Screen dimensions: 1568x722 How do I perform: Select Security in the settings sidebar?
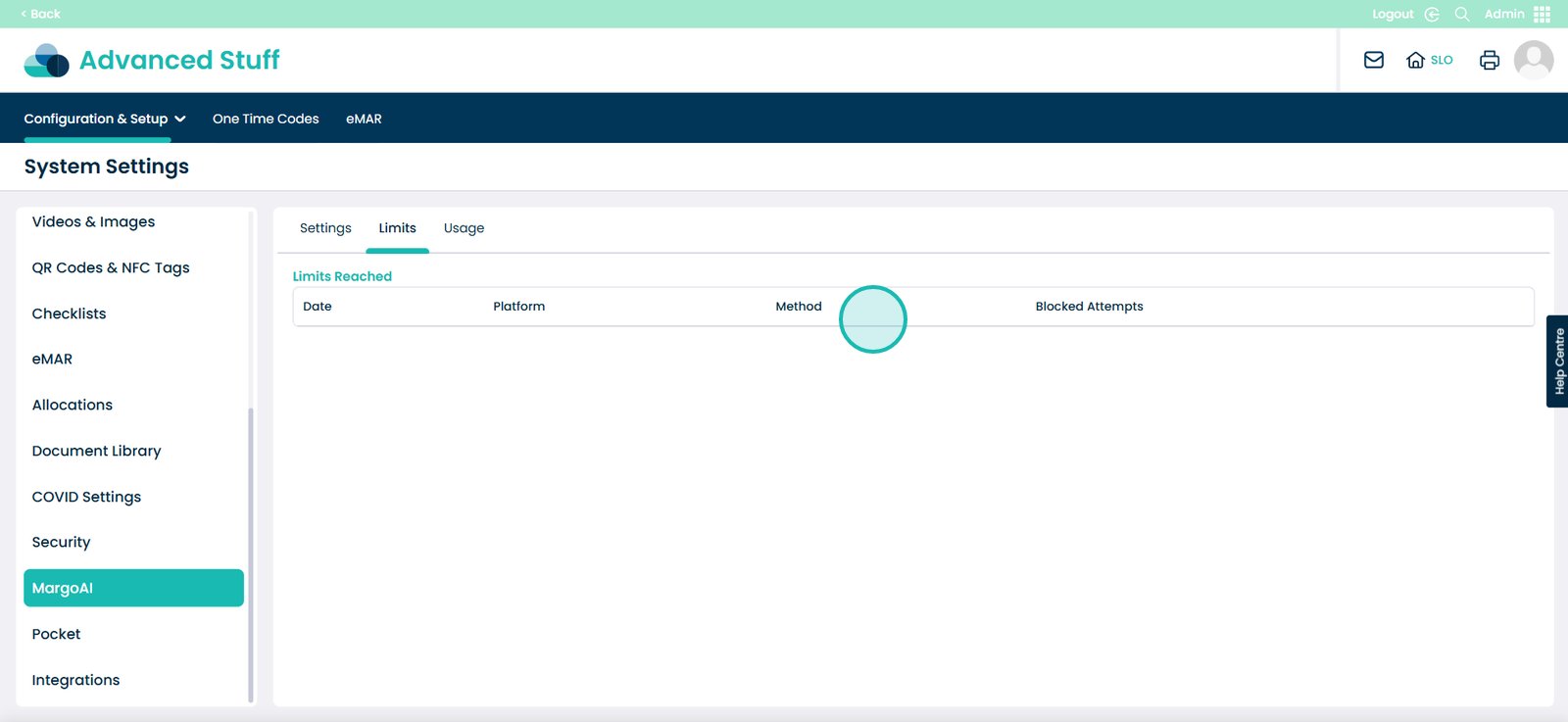click(x=61, y=542)
